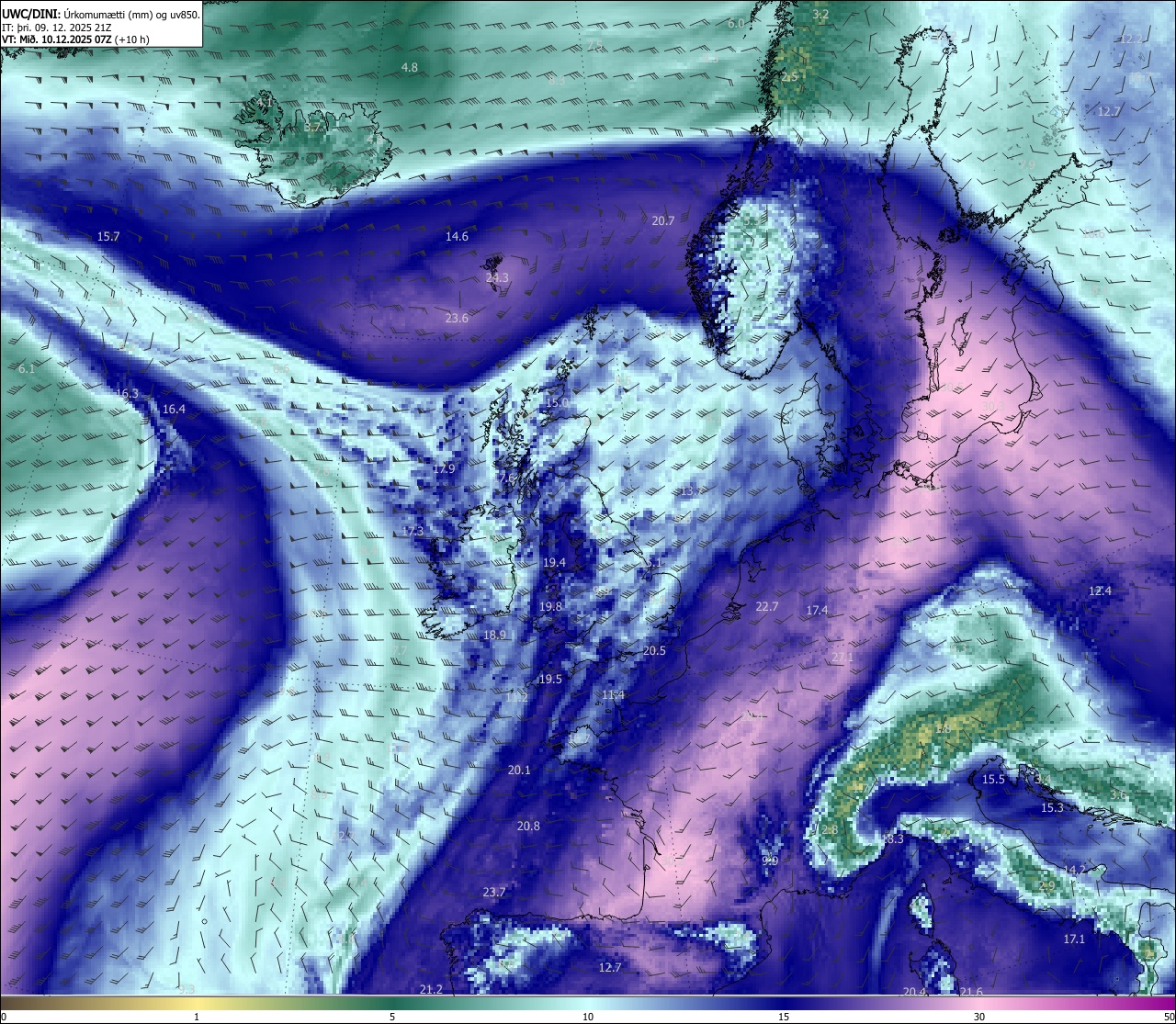Viewport: 1176px width, 1024px height.
Task: Click the 17.1 value near southern Italy
Action: pos(1074,940)
